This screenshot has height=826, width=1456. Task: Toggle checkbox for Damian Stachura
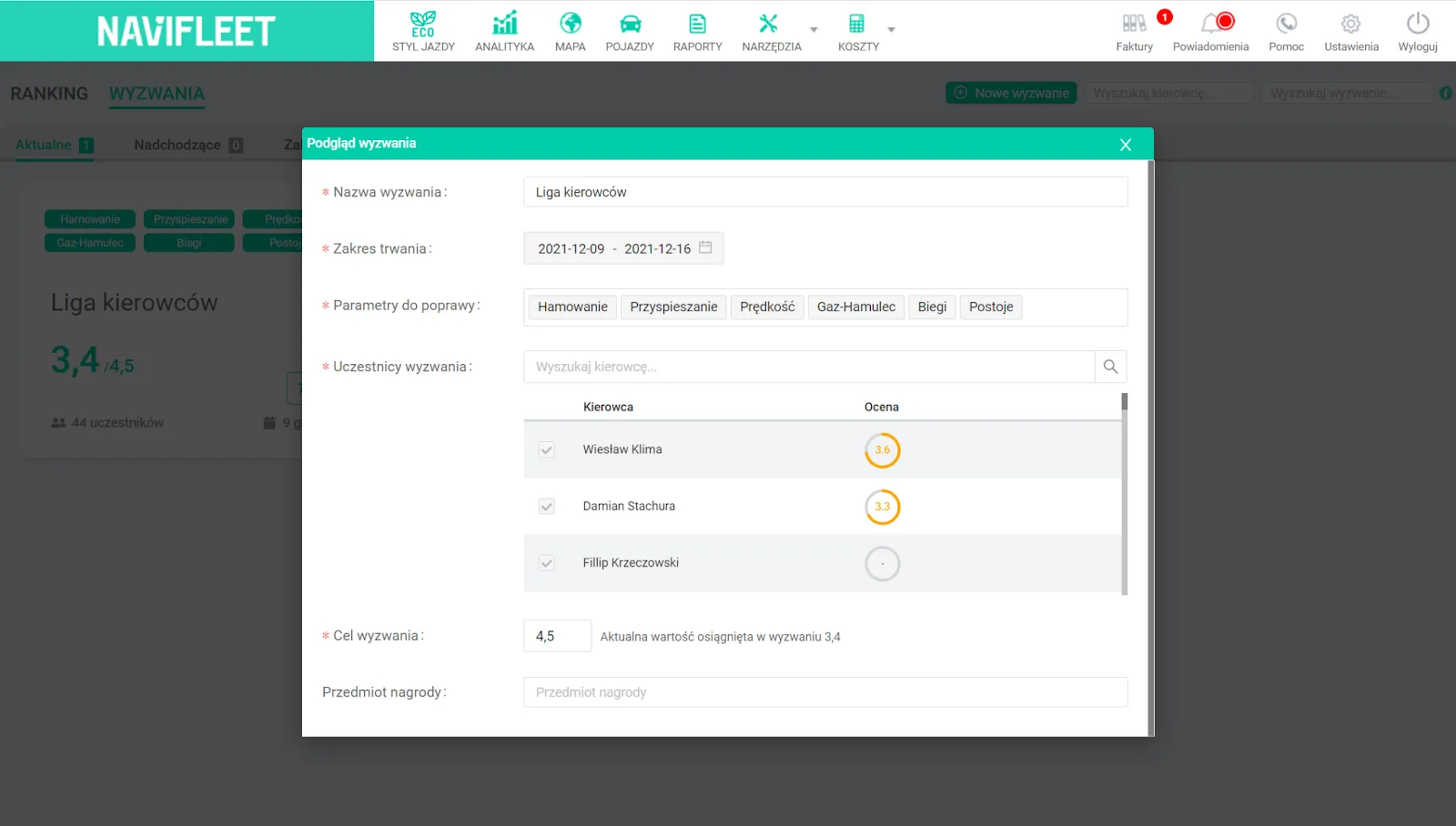click(547, 507)
